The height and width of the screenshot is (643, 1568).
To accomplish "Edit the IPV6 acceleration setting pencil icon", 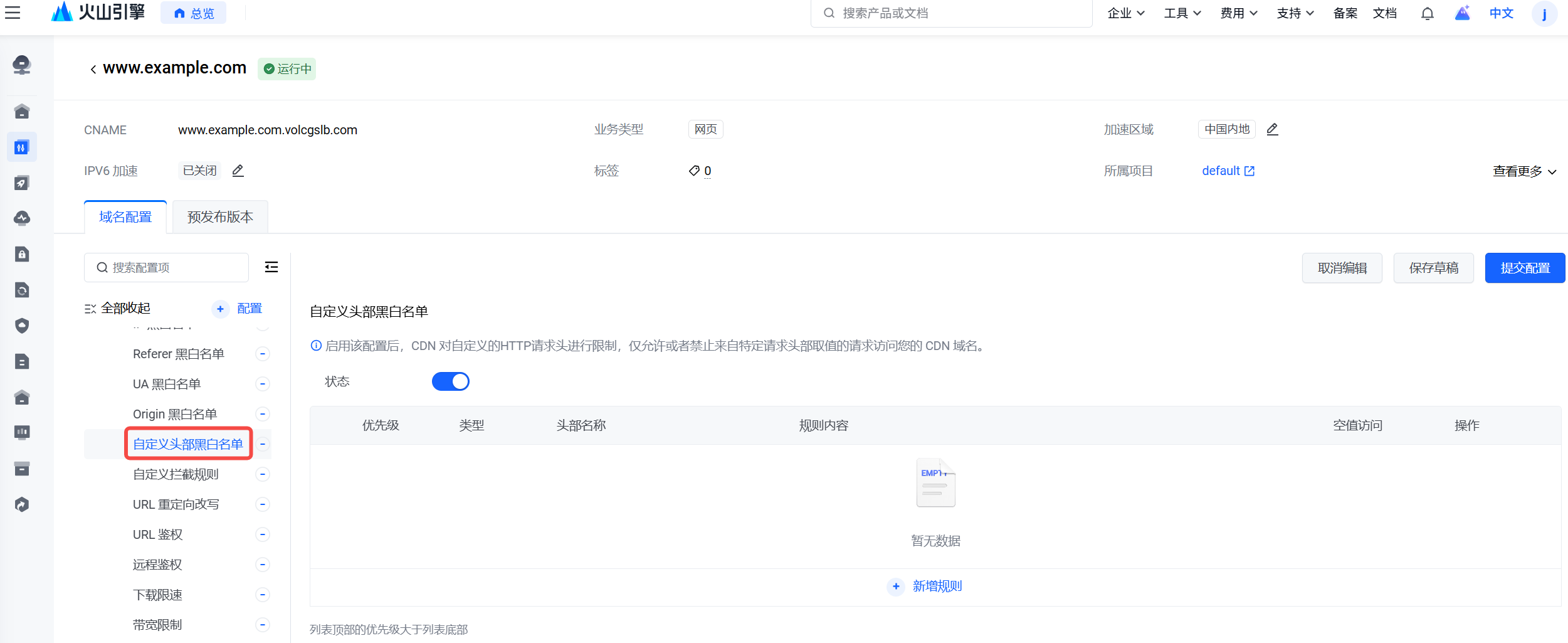I will click(x=238, y=171).
